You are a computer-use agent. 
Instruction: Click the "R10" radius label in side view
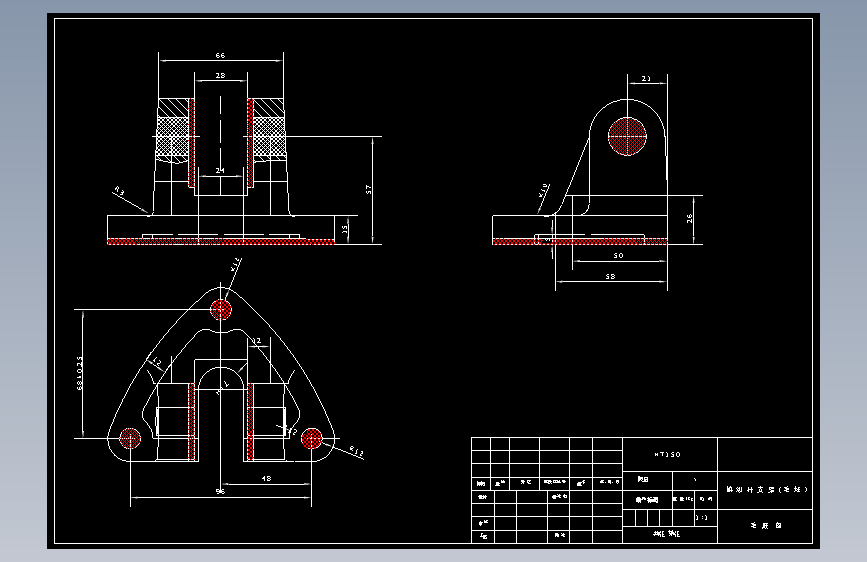(544, 190)
